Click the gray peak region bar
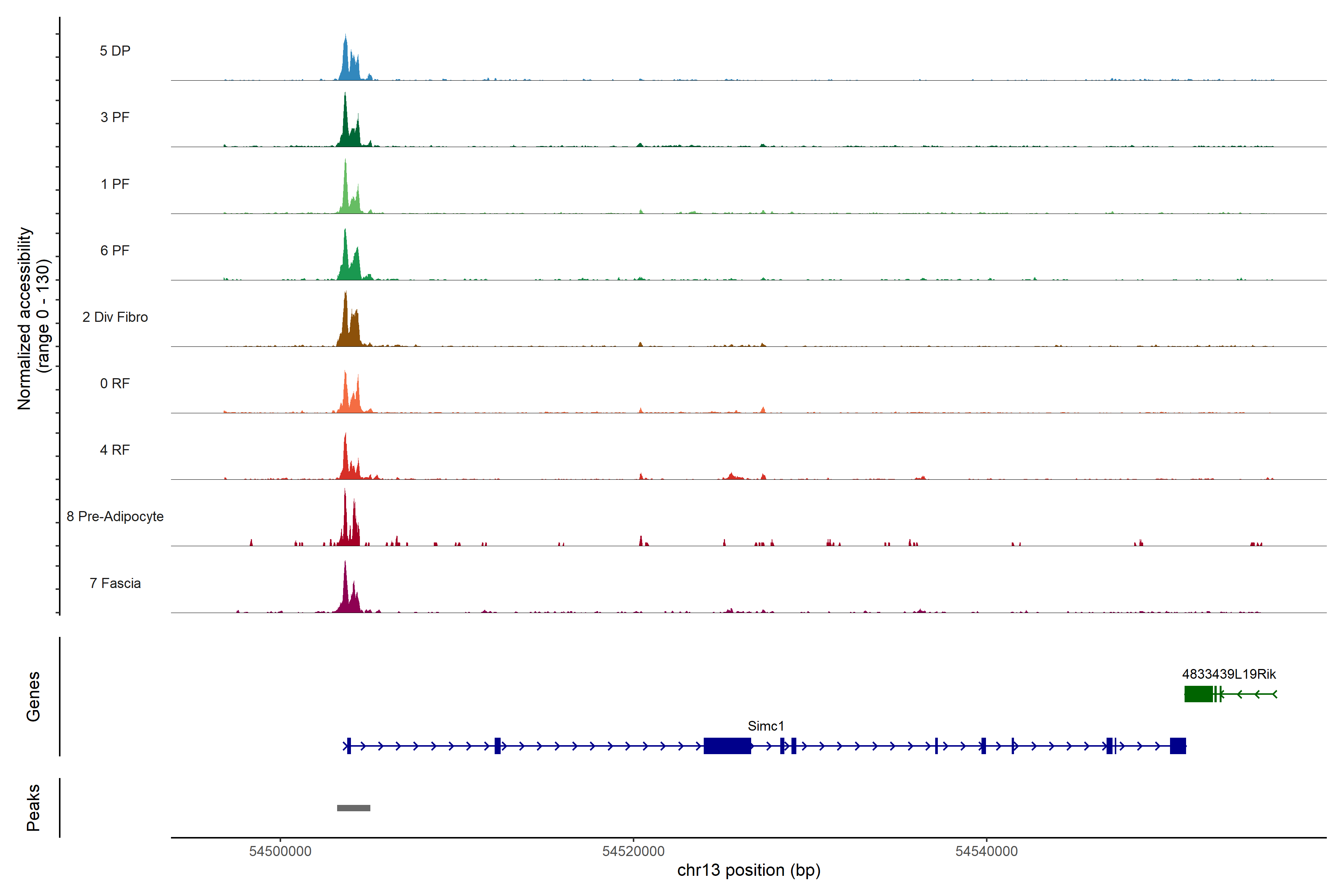The width and height of the screenshot is (1344, 896). [353, 808]
